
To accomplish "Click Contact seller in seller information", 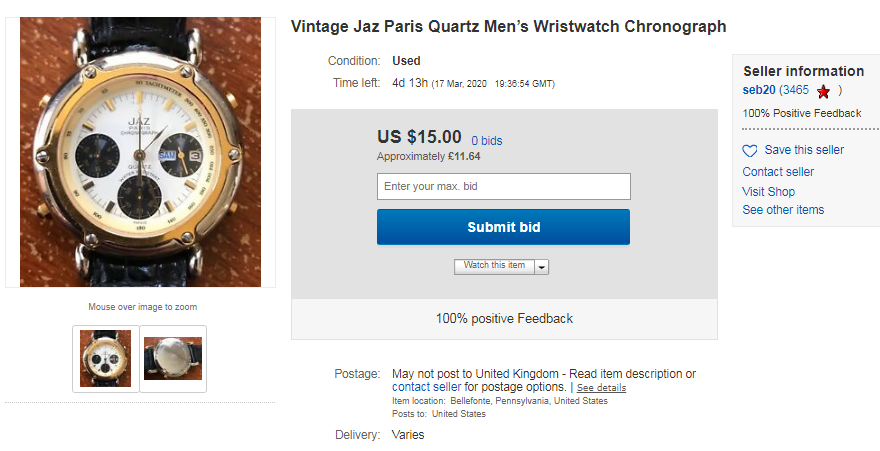I will (x=778, y=172).
